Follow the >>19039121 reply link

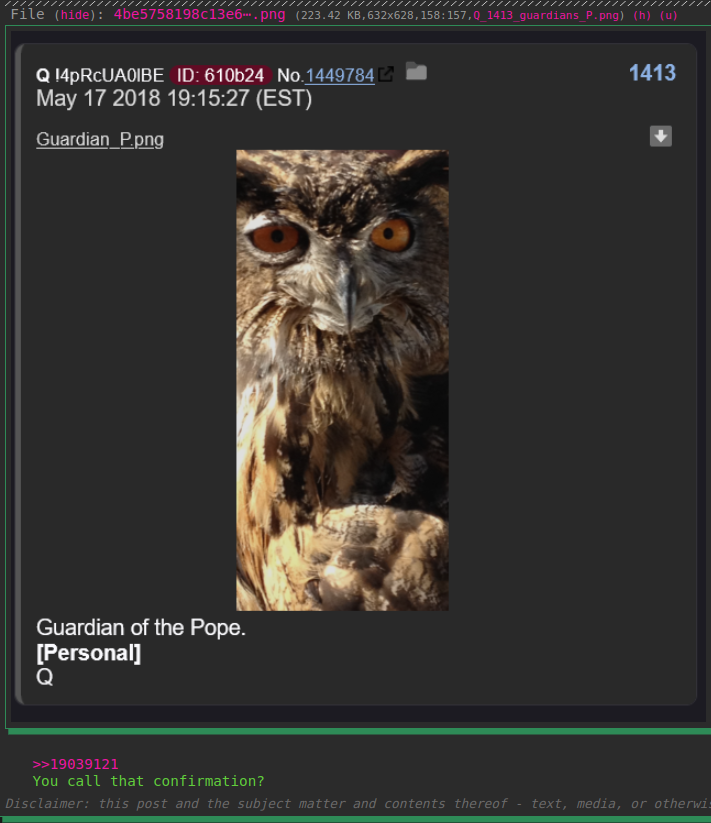(x=76, y=764)
